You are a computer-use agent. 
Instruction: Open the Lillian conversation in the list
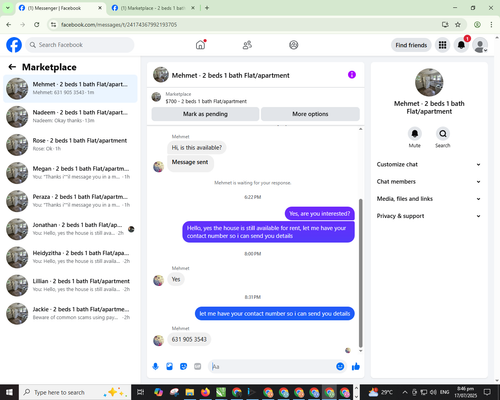(x=70, y=285)
